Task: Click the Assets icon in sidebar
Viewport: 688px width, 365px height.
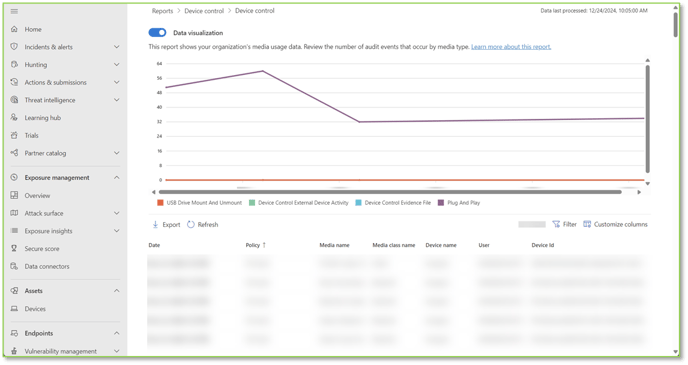Action: pos(14,291)
